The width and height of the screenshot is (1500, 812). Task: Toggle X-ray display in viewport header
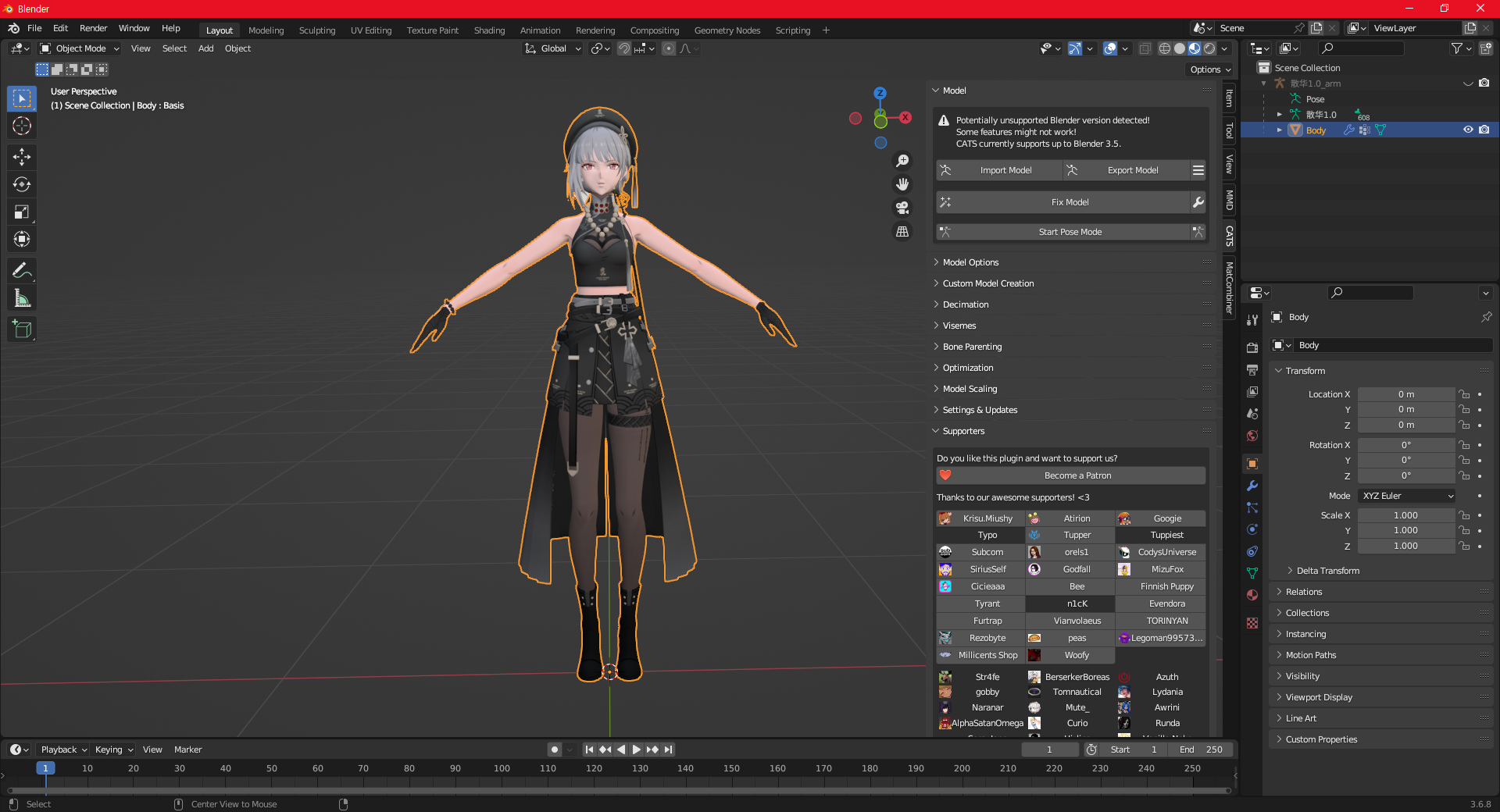1145,48
